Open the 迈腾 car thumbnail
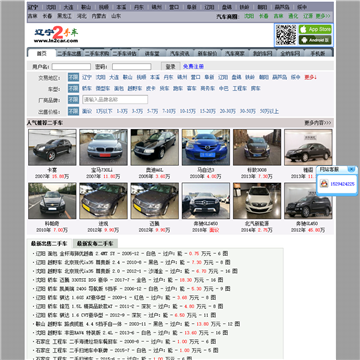 point(155,201)
